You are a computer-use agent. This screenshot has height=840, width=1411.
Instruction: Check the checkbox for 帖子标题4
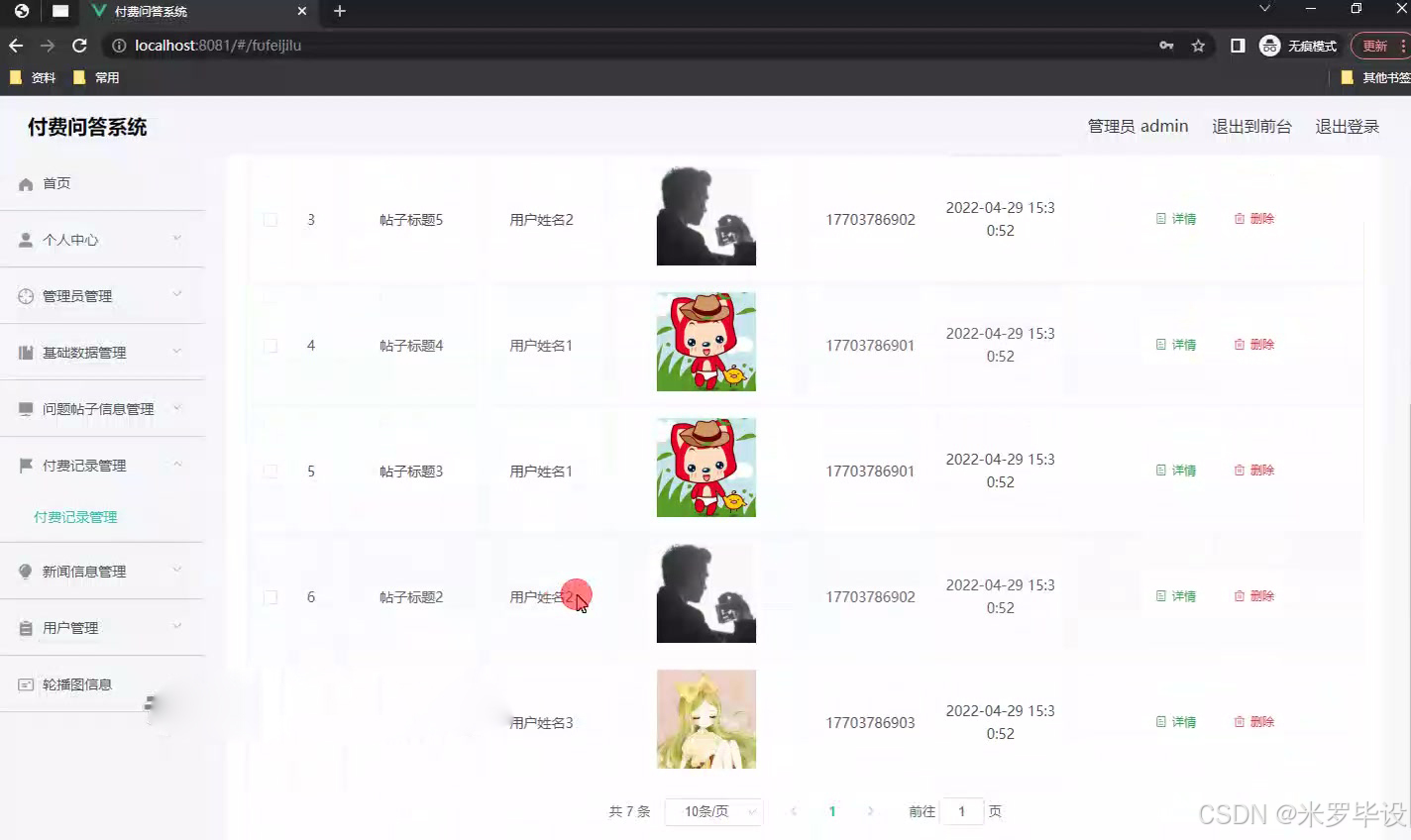[x=270, y=345]
